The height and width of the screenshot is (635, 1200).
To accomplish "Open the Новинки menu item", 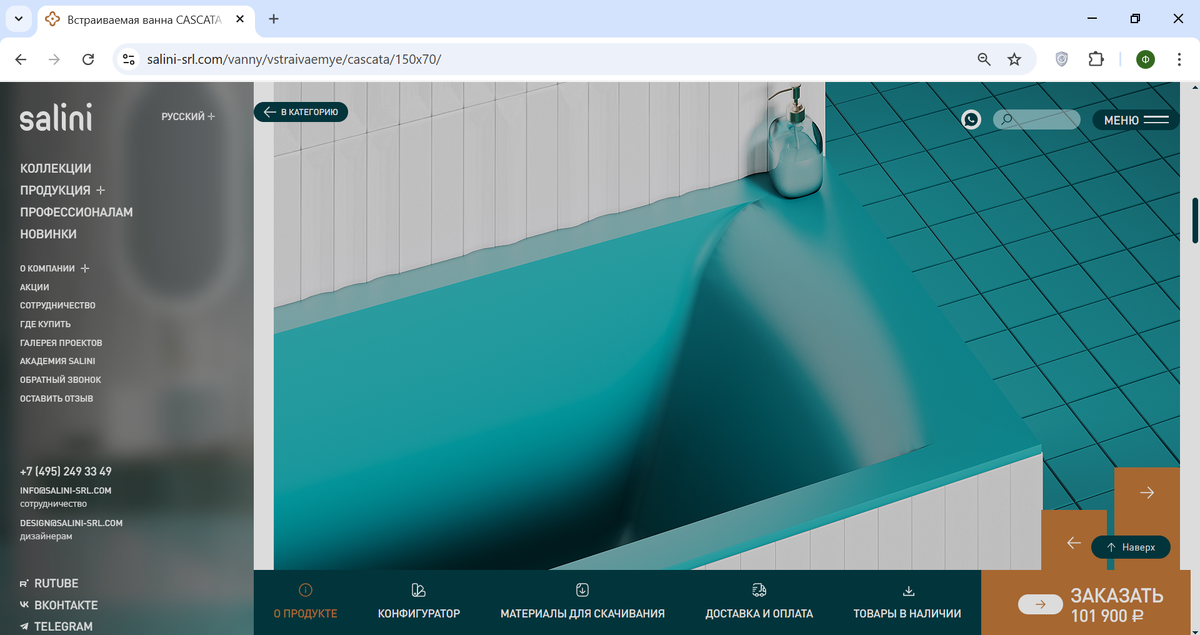I will click(48, 234).
